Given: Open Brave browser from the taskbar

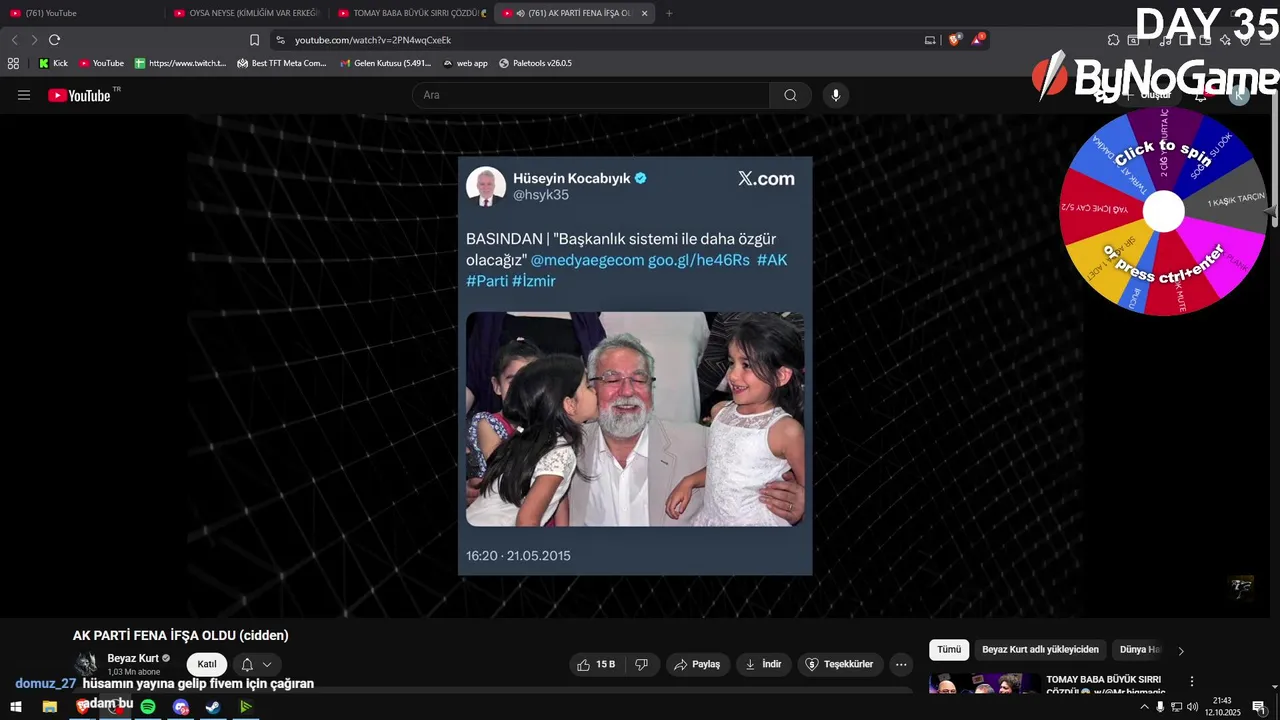Looking at the screenshot, I should point(82,707).
